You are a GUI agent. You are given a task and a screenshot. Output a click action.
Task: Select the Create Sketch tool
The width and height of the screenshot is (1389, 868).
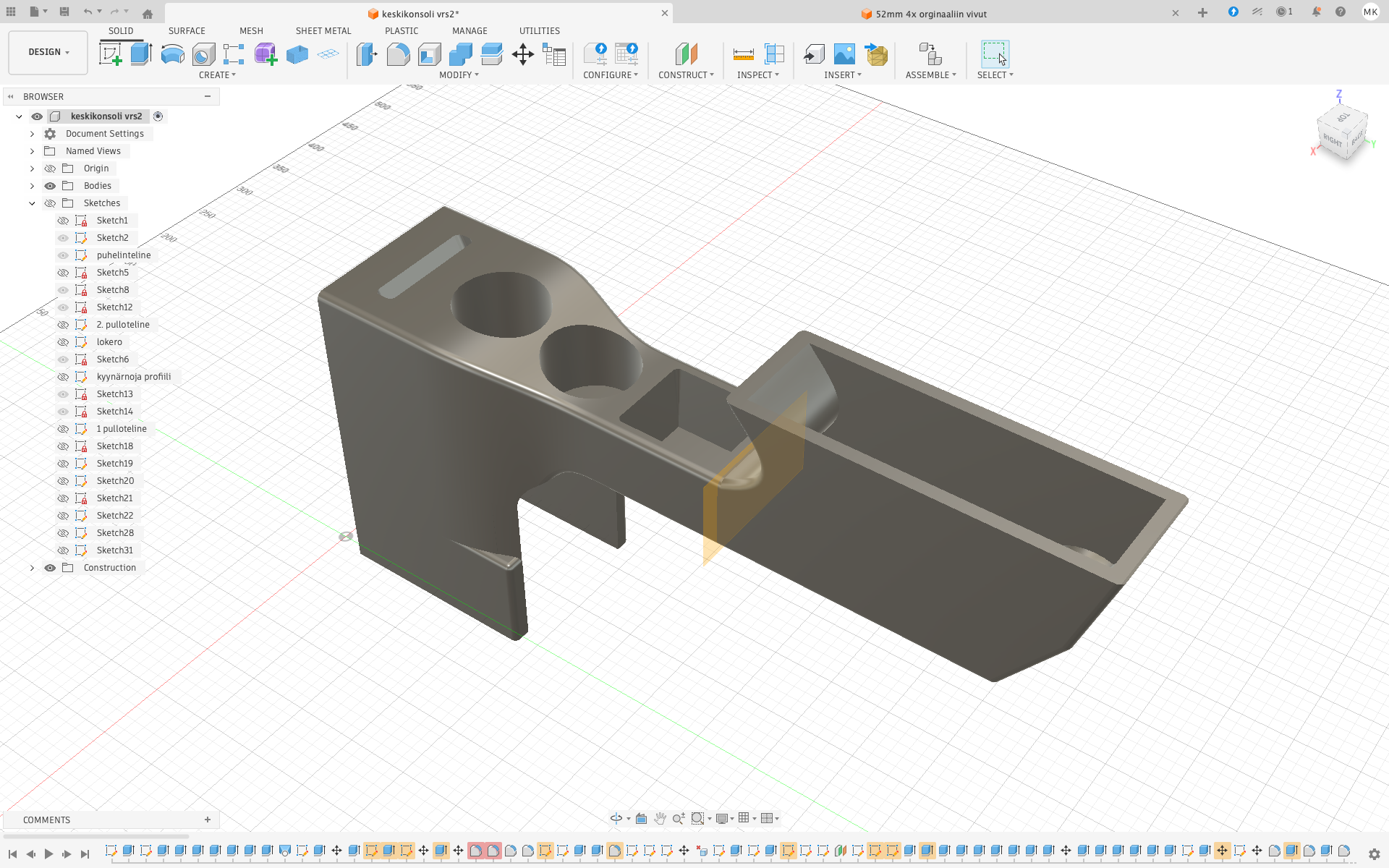(x=111, y=54)
